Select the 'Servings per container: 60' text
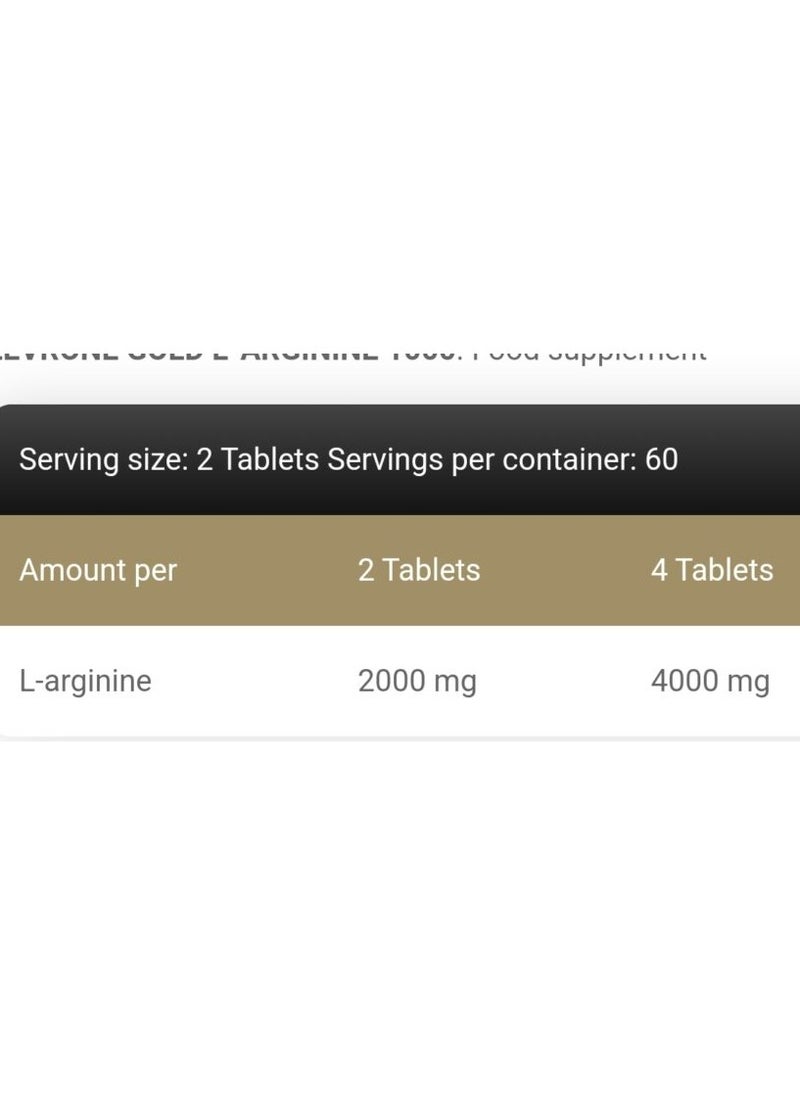 [502, 460]
